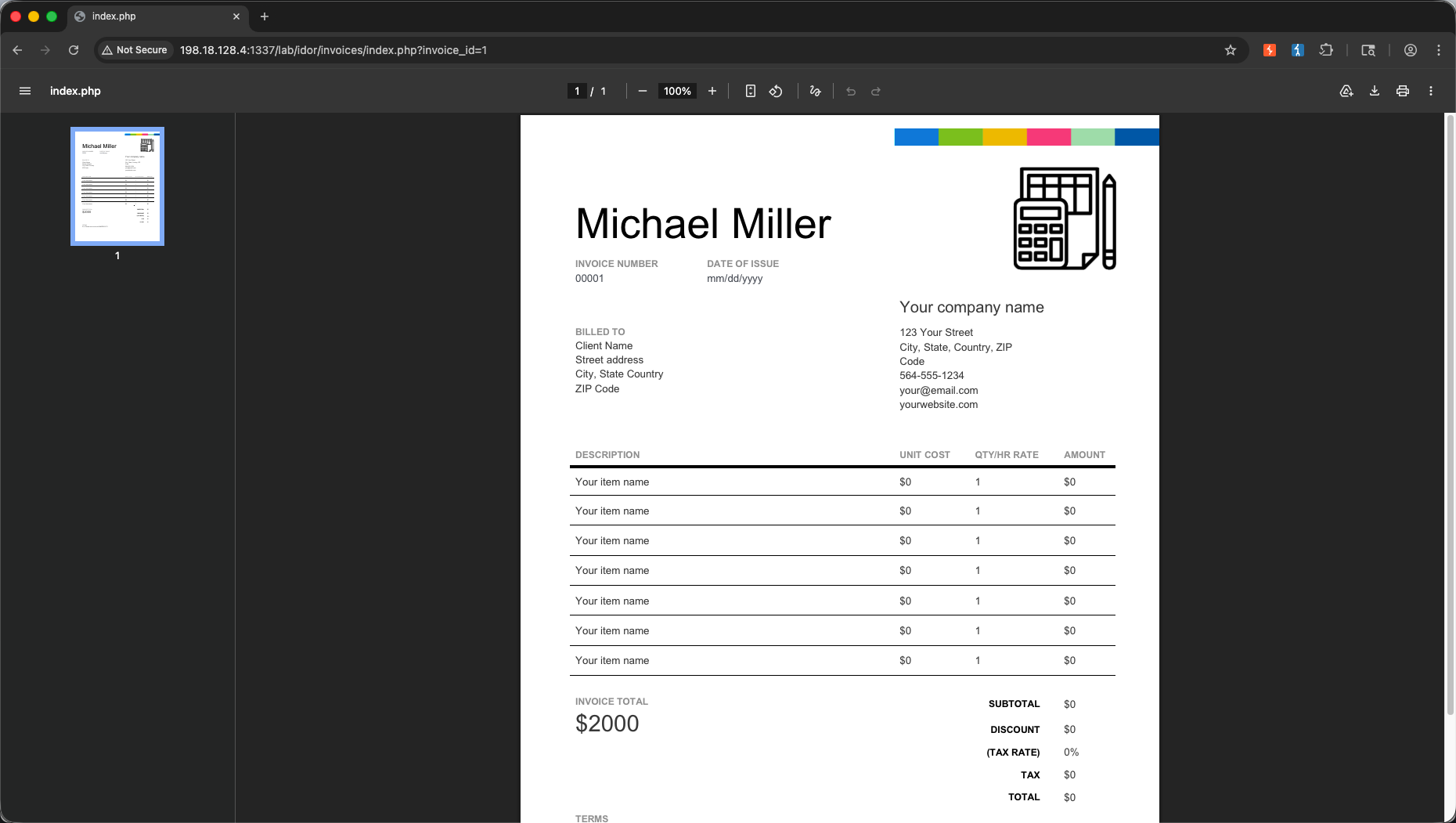Select the index.php browser tab
Screen dimensions: 1456x823
(x=157, y=16)
